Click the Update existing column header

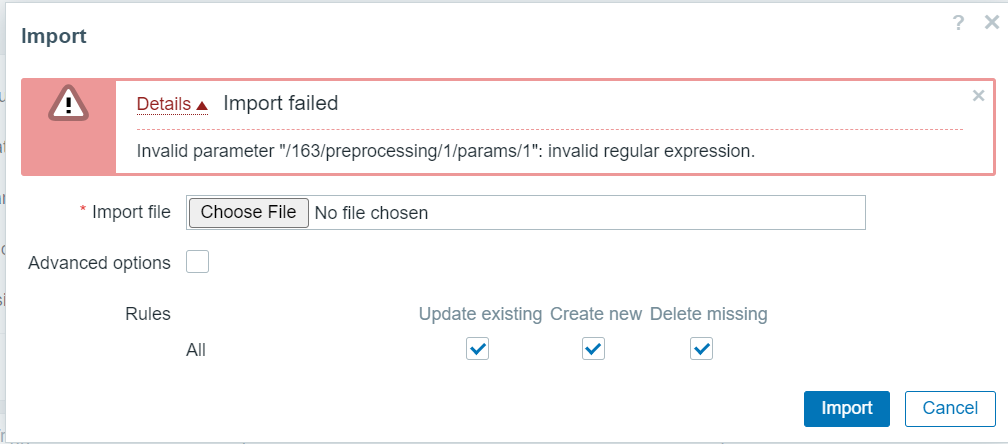[480, 314]
